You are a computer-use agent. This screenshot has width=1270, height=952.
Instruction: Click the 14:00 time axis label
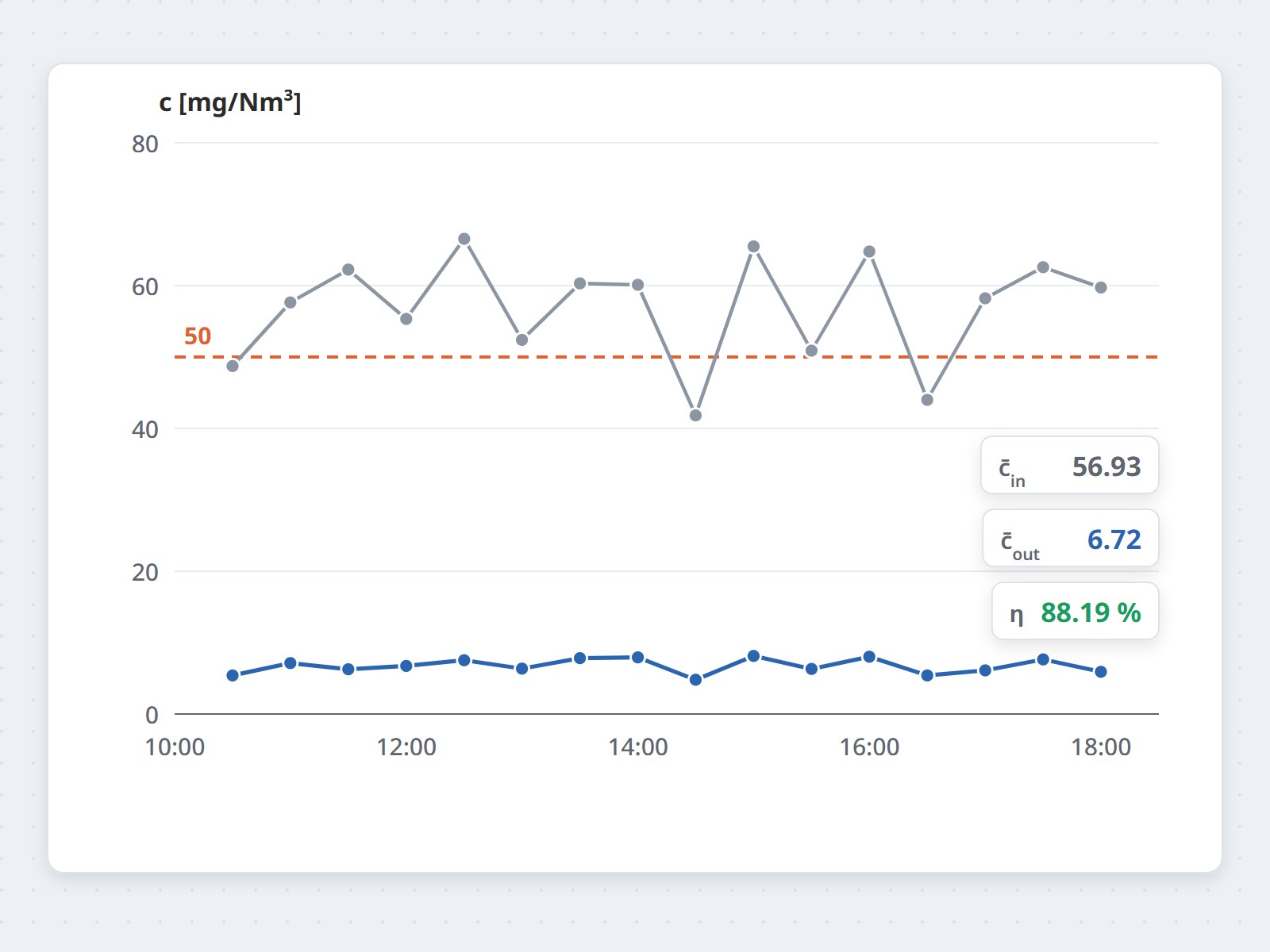coord(638,747)
